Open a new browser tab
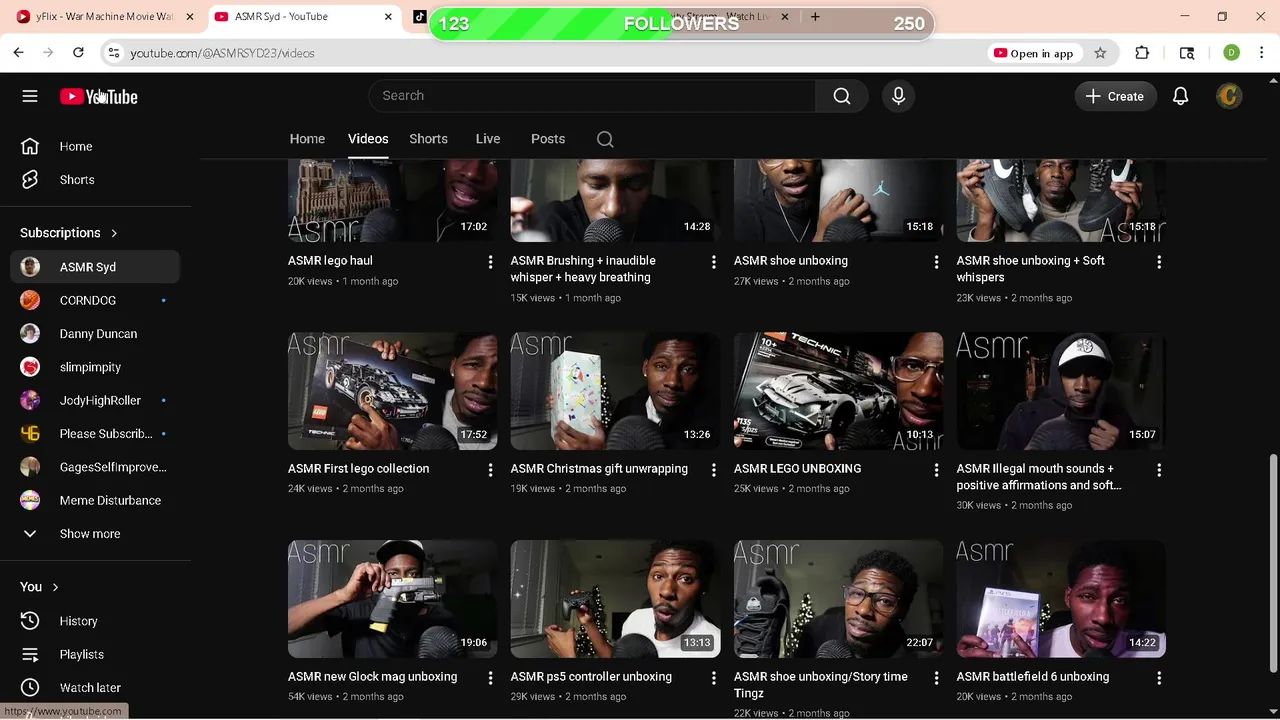Viewport: 1280px width, 720px height. (x=815, y=17)
